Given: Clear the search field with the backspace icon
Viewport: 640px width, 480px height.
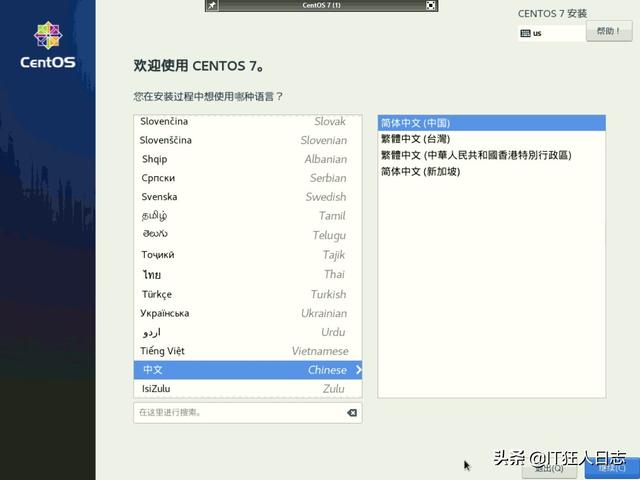Looking at the screenshot, I should 352,413.
